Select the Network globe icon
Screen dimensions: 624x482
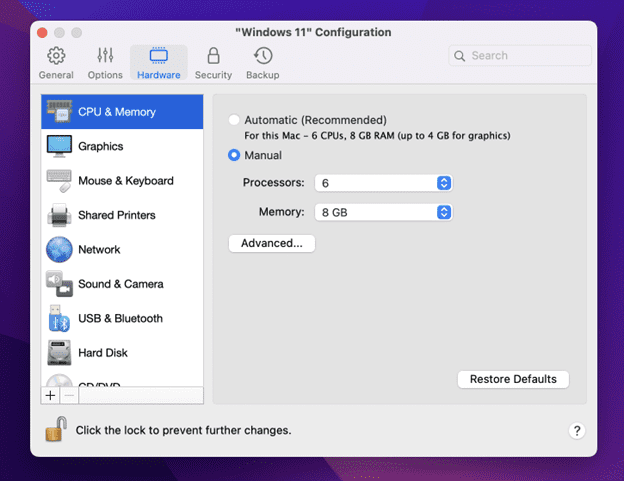pyautogui.click(x=59, y=250)
